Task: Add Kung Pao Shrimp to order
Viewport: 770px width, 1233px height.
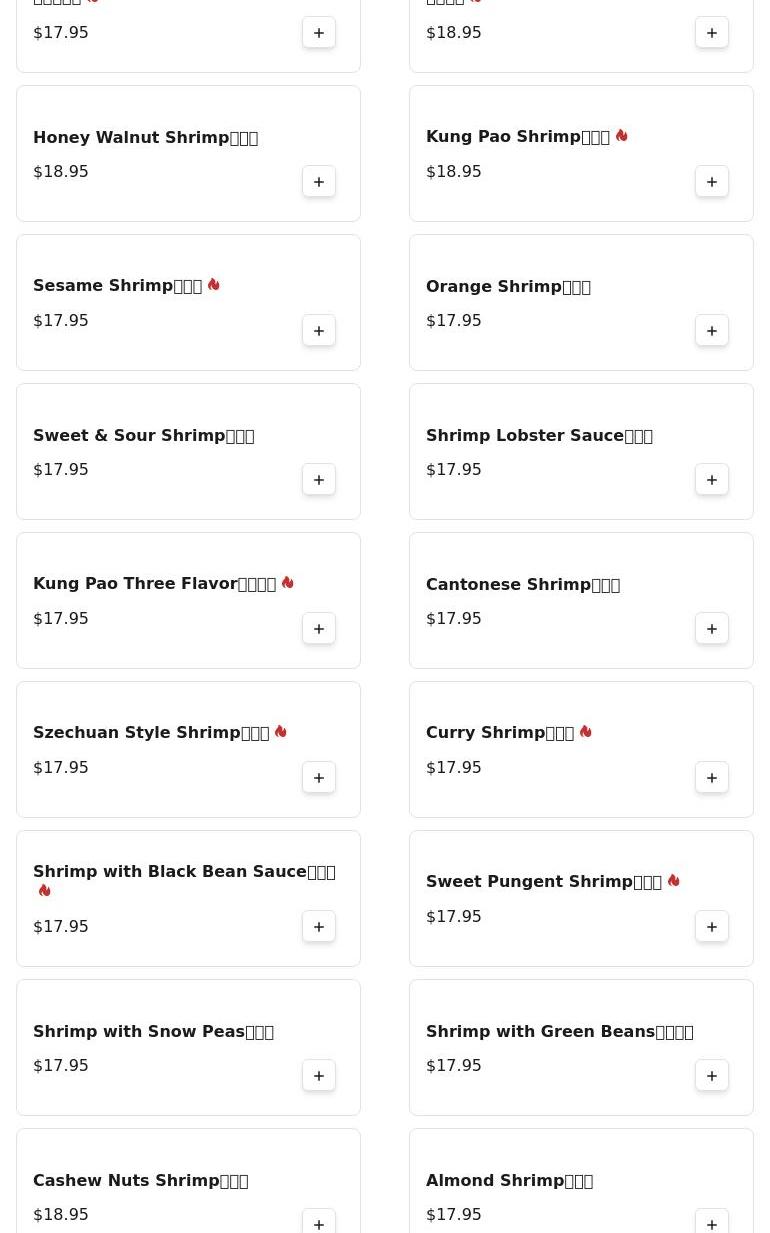Action: coord(712,182)
